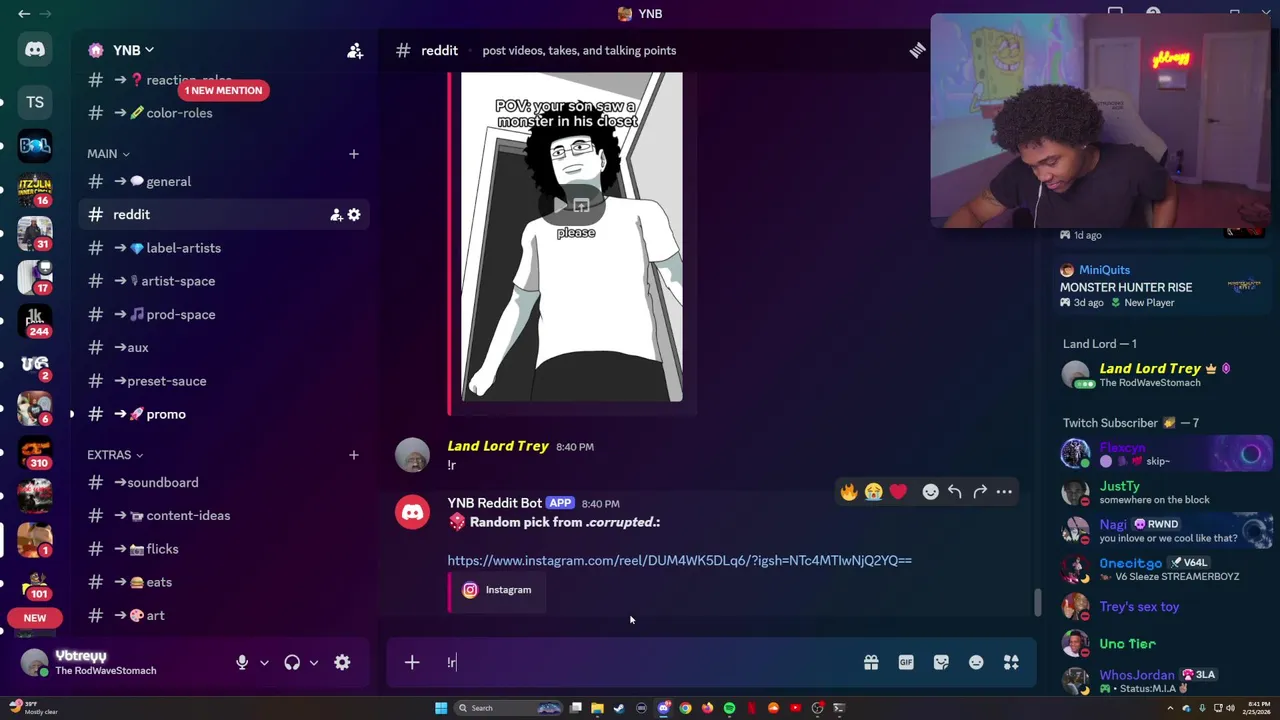Screen dimensions: 1280x720
Task: Open more options on bot message
Action: click(1004, 491)
